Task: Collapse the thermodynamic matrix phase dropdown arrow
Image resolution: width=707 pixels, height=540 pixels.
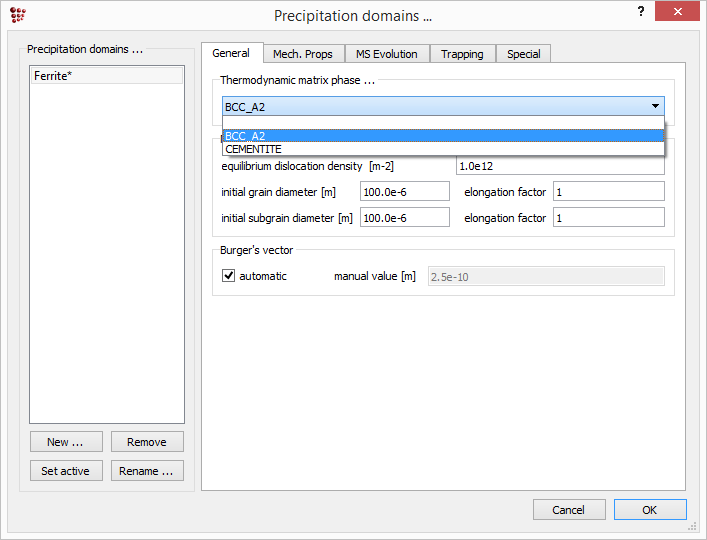Action: tap(655, 106)
